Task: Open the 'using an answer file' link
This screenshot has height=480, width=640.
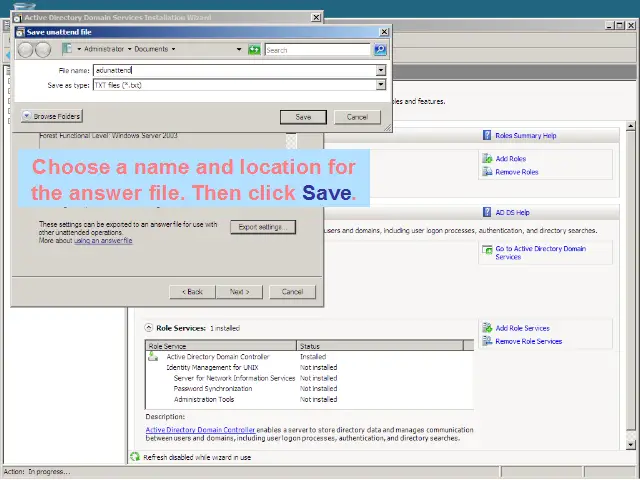Action: [x=103, y=240]
